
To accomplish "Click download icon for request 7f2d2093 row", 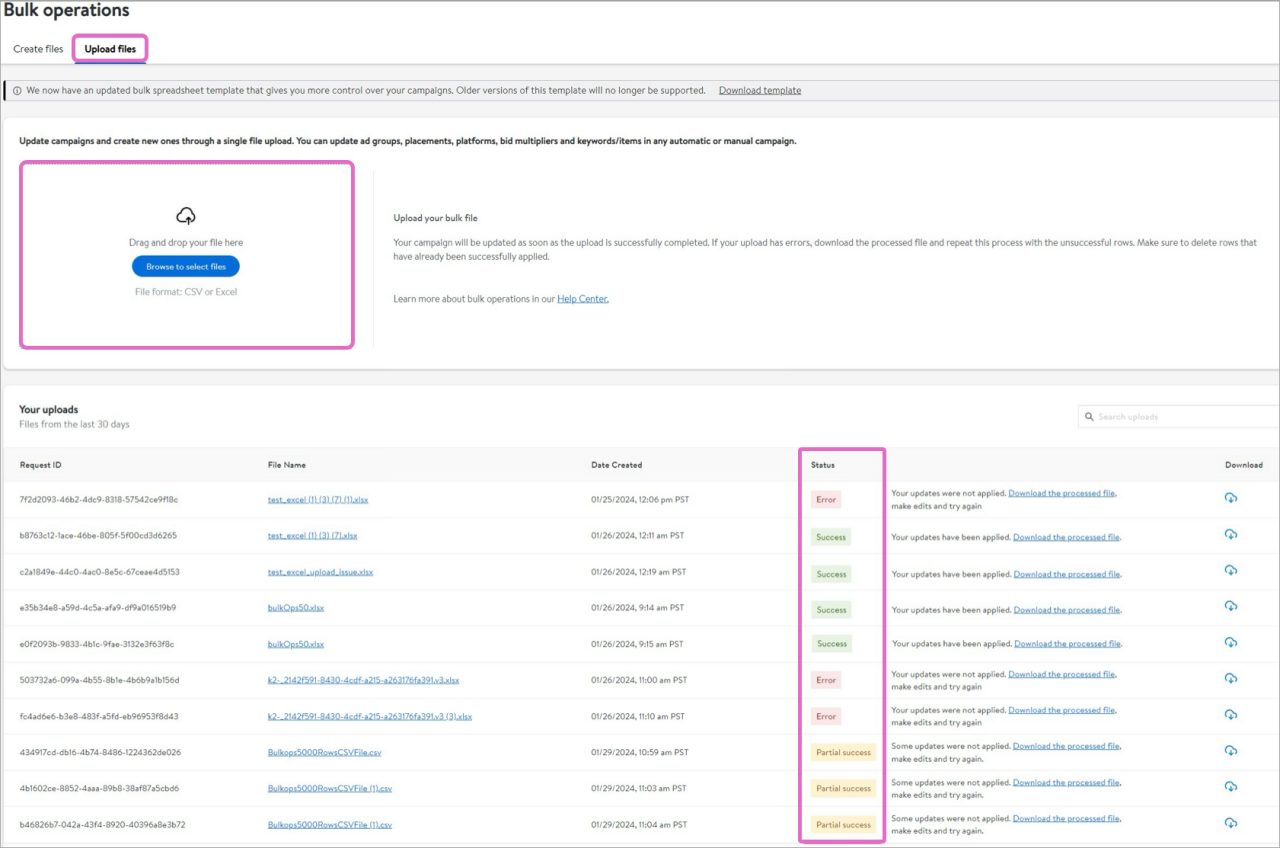I will pyautogui.click(x=1230, y=498).
